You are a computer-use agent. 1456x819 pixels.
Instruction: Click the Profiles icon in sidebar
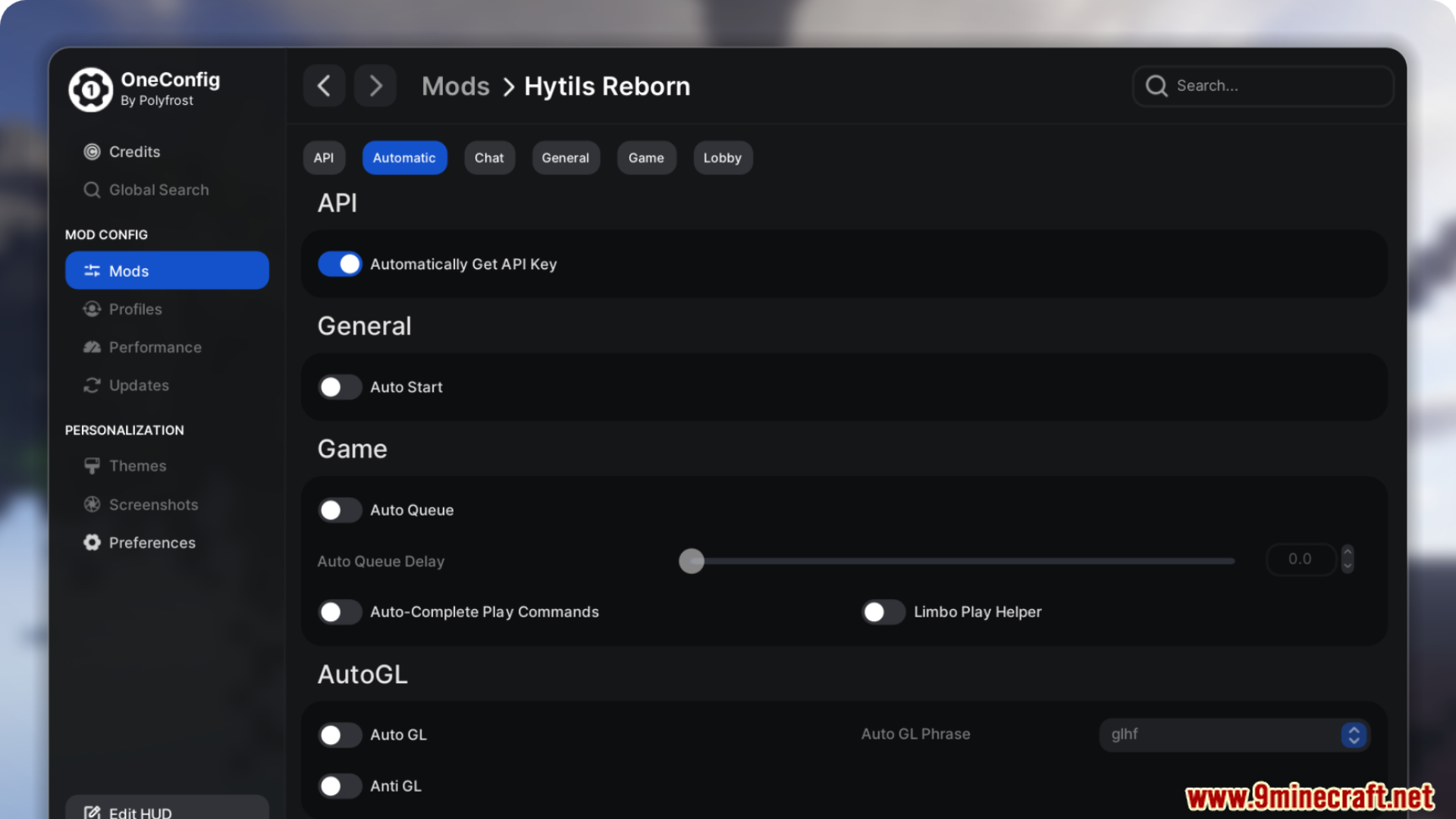pyautogui.click(x=92, y=309)
